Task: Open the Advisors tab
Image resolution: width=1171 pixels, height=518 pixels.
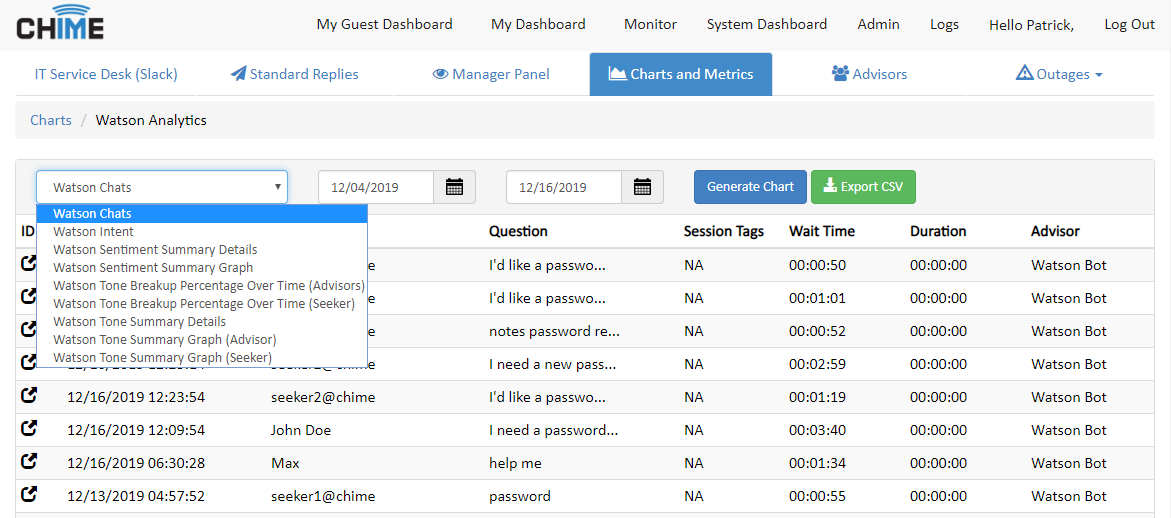Action: pyautogui.click(x=869, y=74)
